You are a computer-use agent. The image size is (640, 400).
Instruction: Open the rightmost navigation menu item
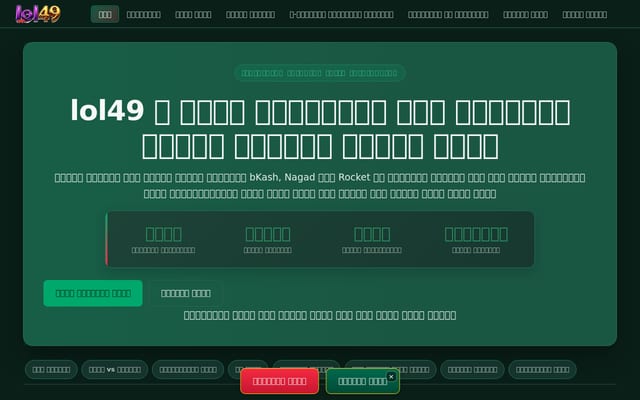tap(584, 14)
